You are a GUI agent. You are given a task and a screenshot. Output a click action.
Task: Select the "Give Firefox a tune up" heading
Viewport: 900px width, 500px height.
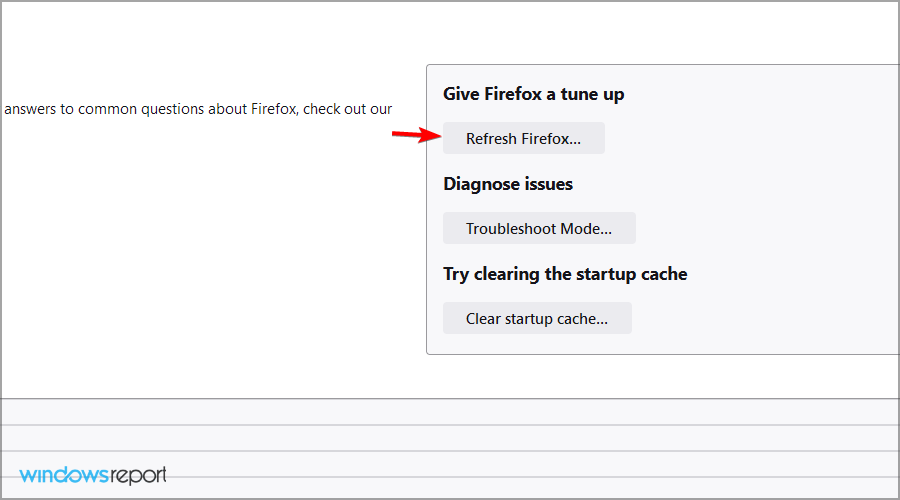click(533, 94)
